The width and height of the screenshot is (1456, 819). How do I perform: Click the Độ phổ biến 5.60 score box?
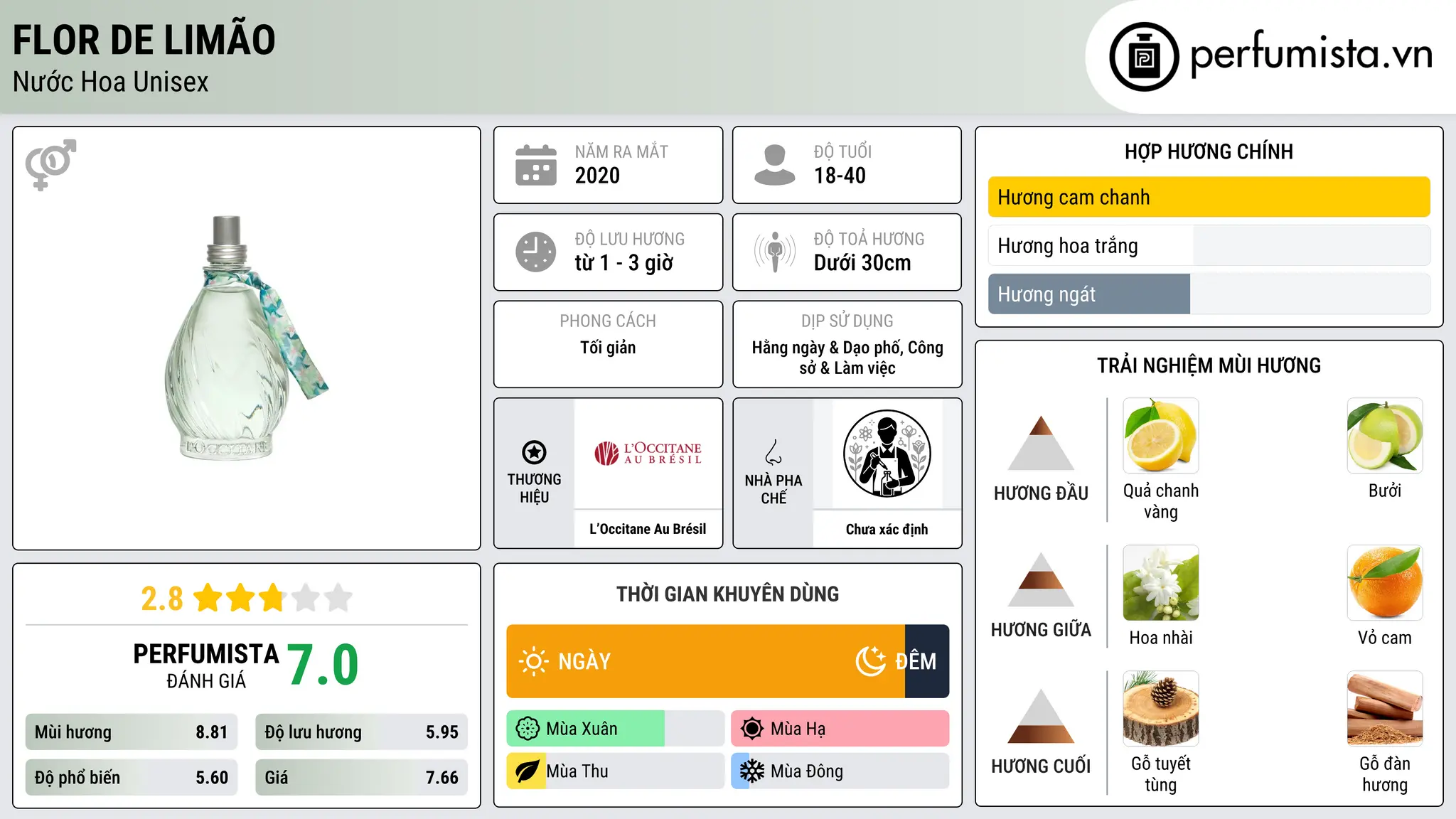(132, 778)
